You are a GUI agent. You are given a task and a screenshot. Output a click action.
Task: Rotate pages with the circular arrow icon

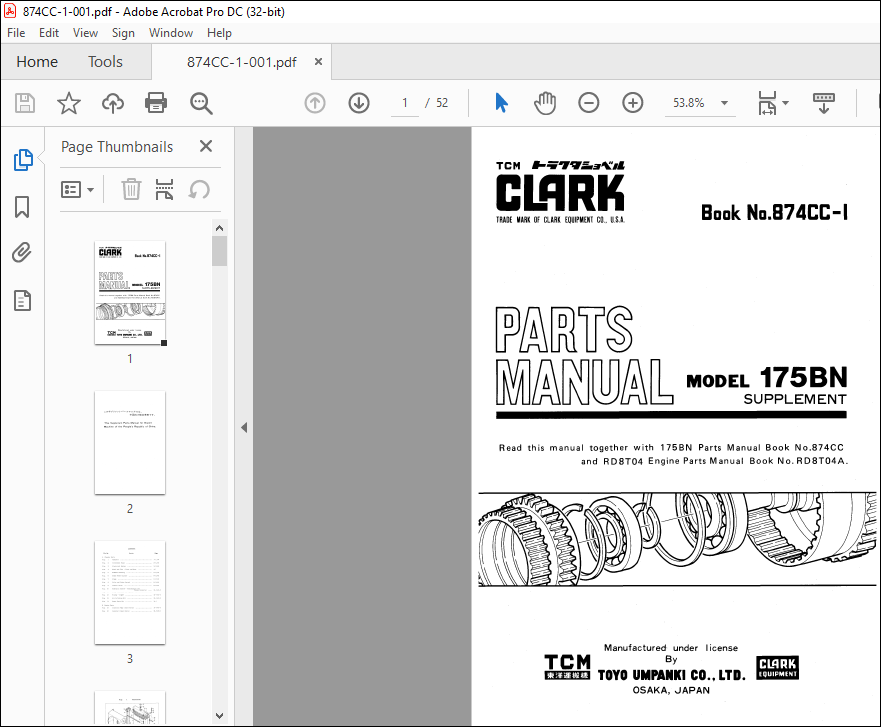tap(199, 189)
